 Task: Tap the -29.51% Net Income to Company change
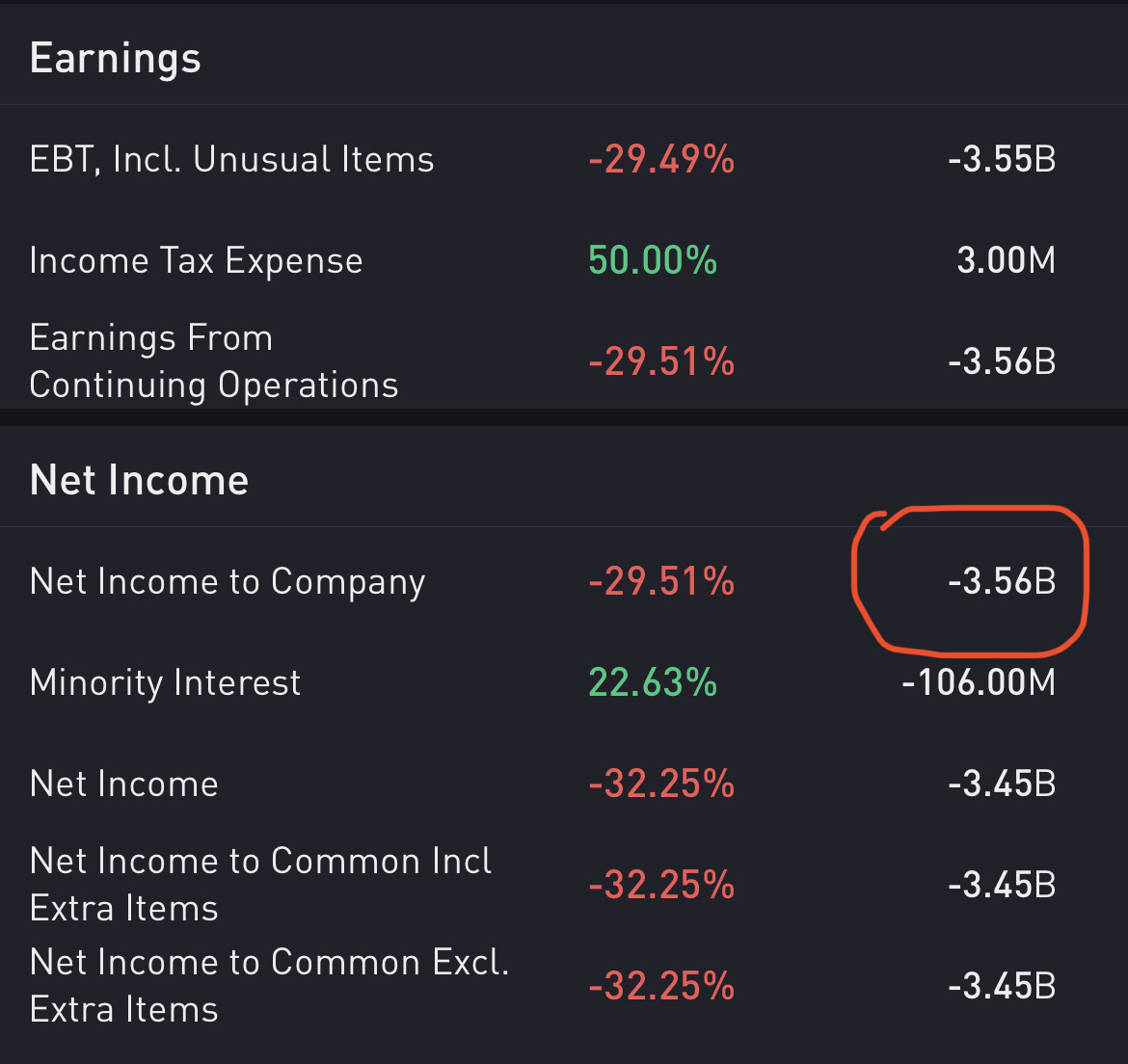[x=661, y=581]
